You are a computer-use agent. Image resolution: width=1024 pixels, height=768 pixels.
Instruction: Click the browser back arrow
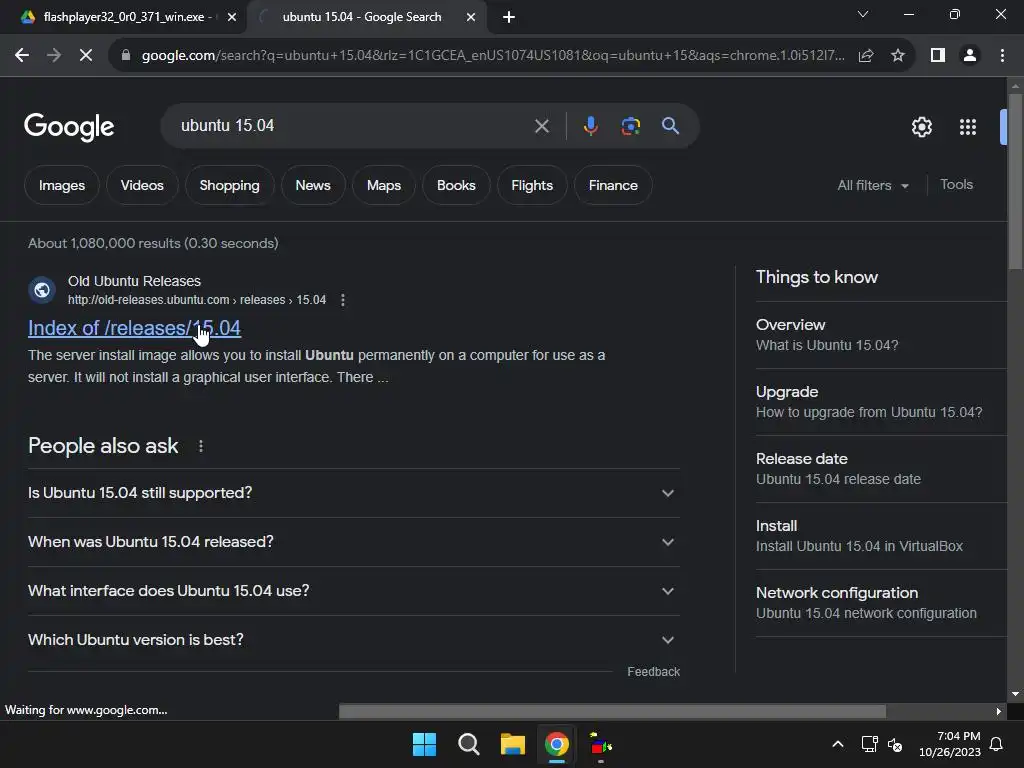tap(22, 56)
